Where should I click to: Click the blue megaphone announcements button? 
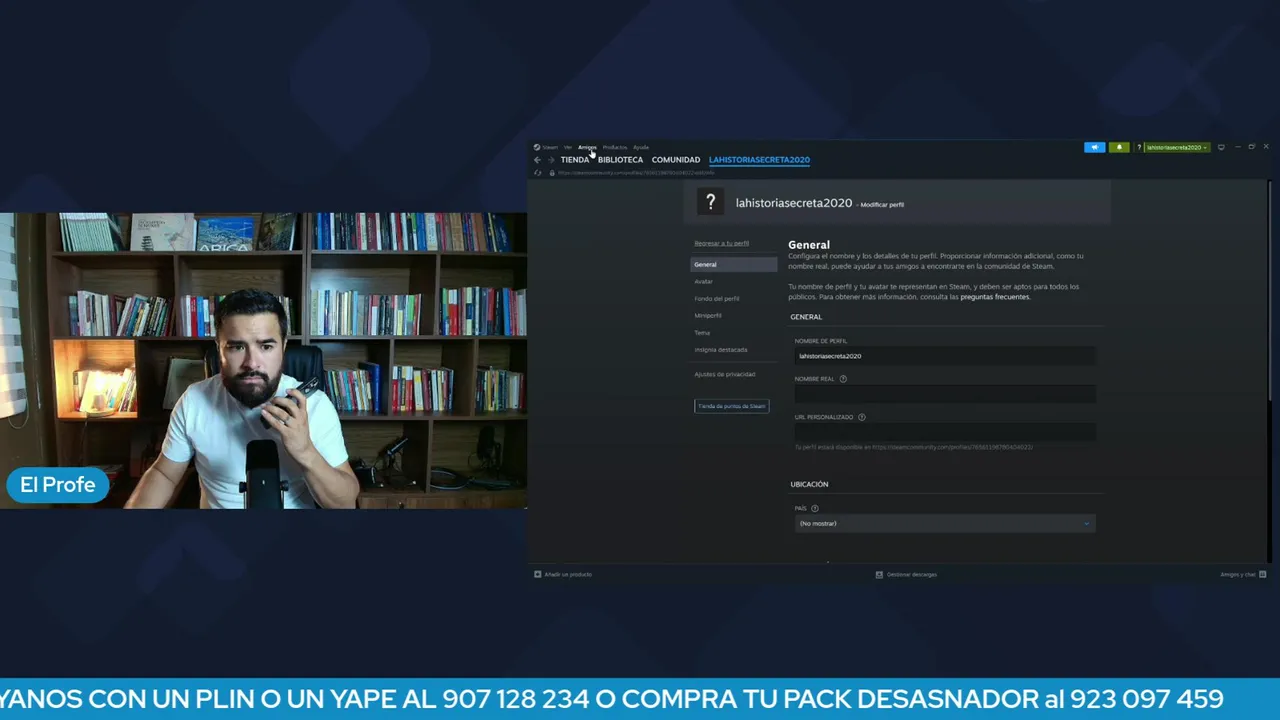tap(1094, 147)
